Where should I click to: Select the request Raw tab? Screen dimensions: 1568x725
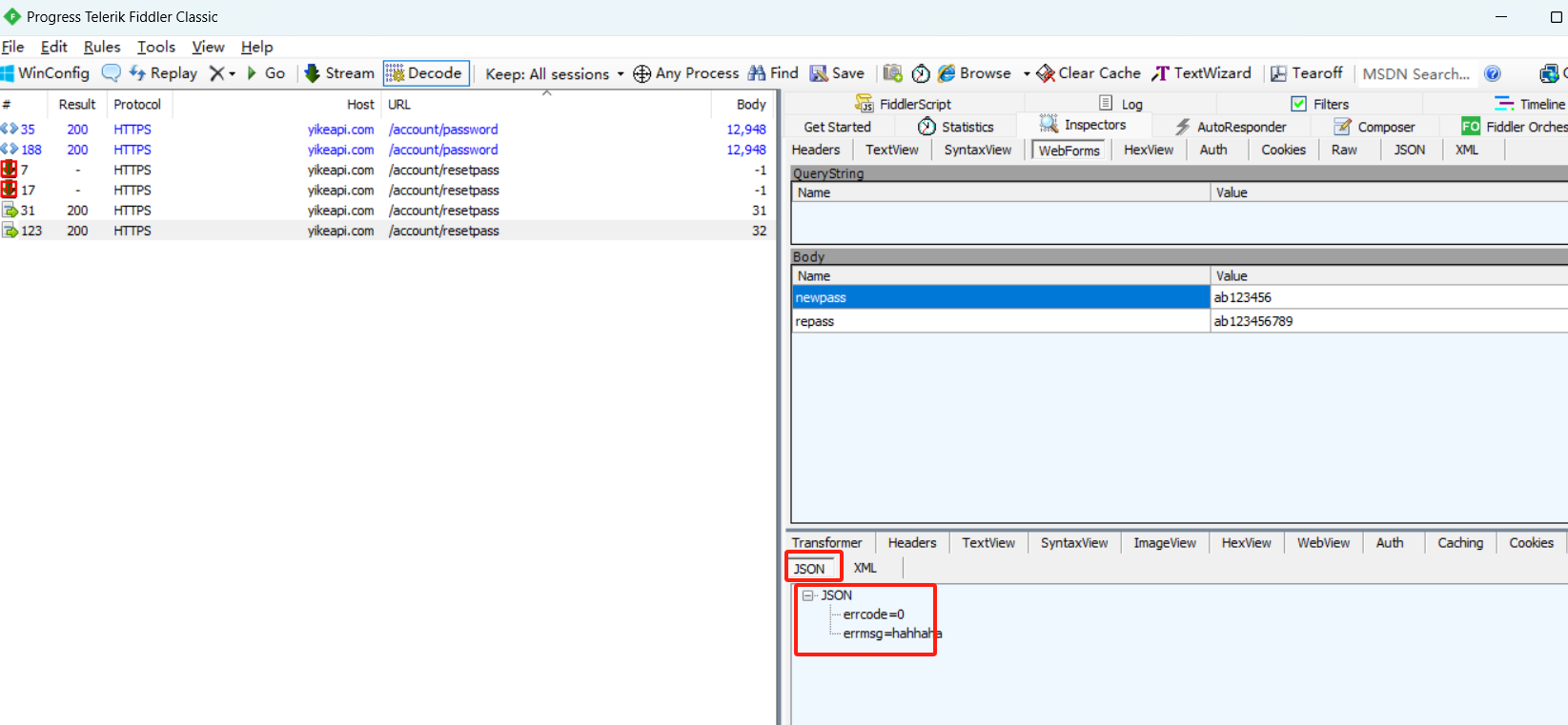tap(1344, 150)
